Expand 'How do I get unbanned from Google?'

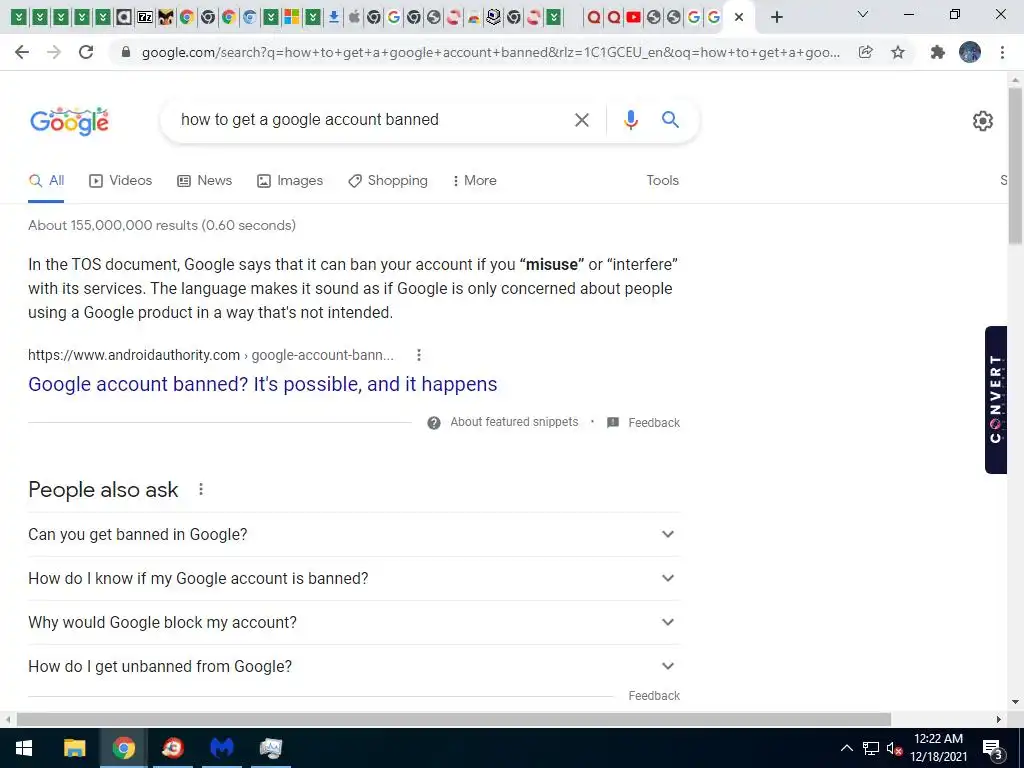pyautogui.click(x=354, y=666)
